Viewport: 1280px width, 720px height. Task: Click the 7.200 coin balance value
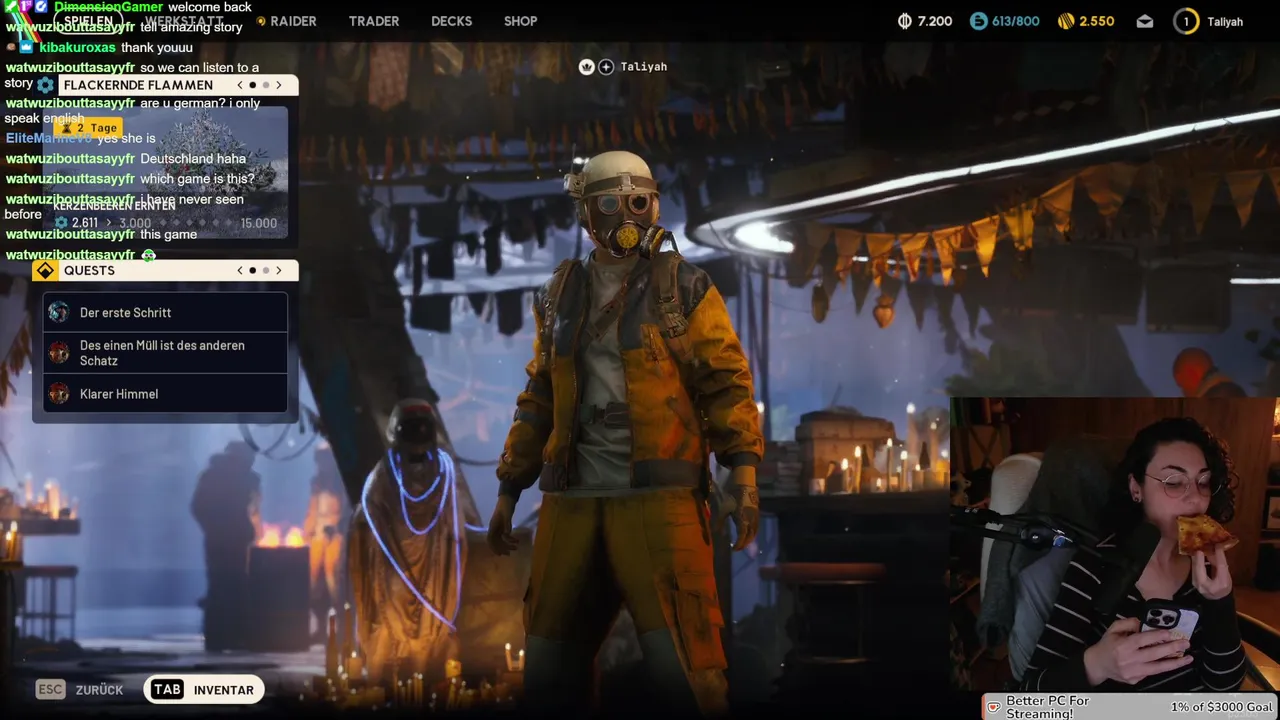(935, 21)
